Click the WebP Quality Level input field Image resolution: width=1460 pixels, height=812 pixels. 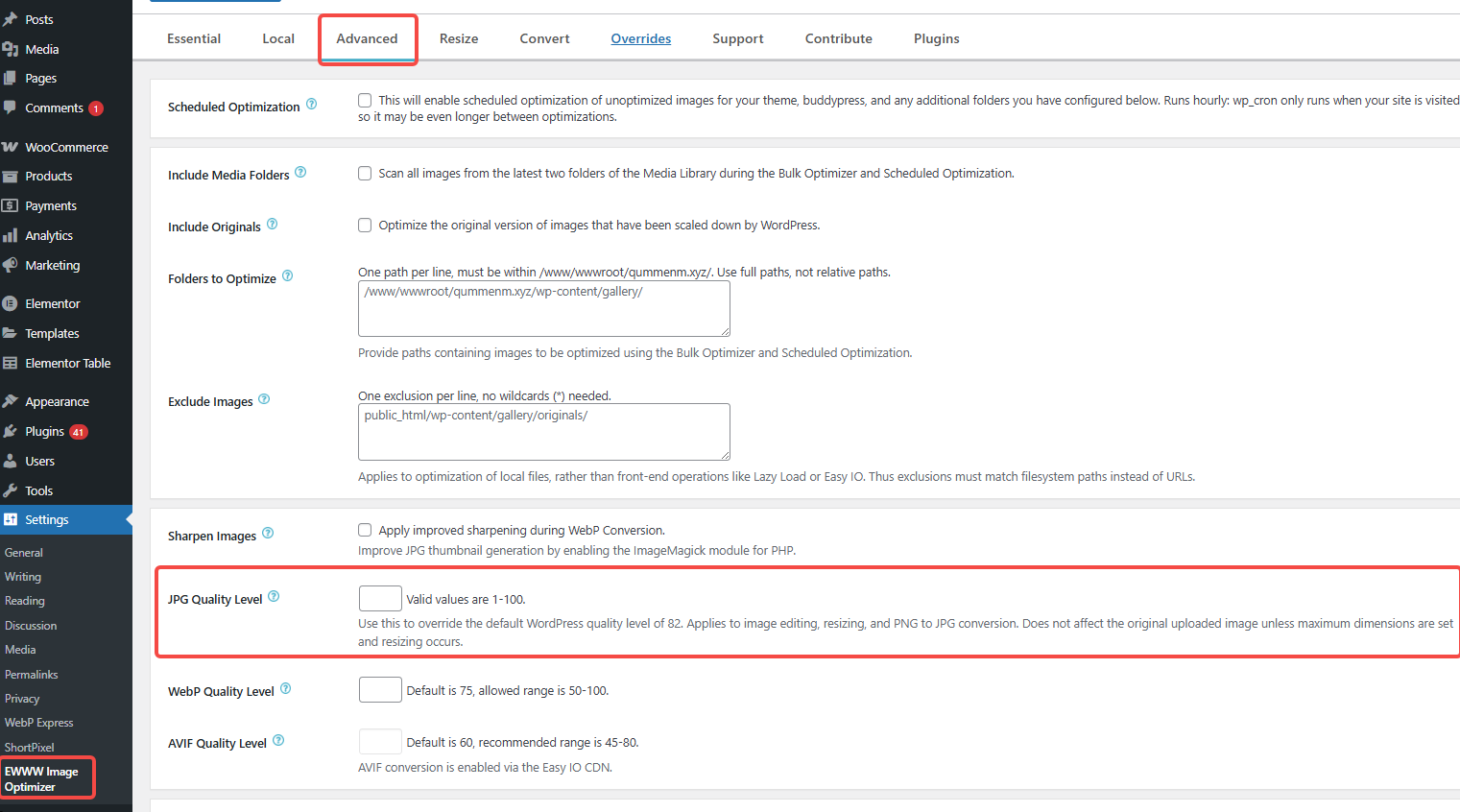click(380, 689)
